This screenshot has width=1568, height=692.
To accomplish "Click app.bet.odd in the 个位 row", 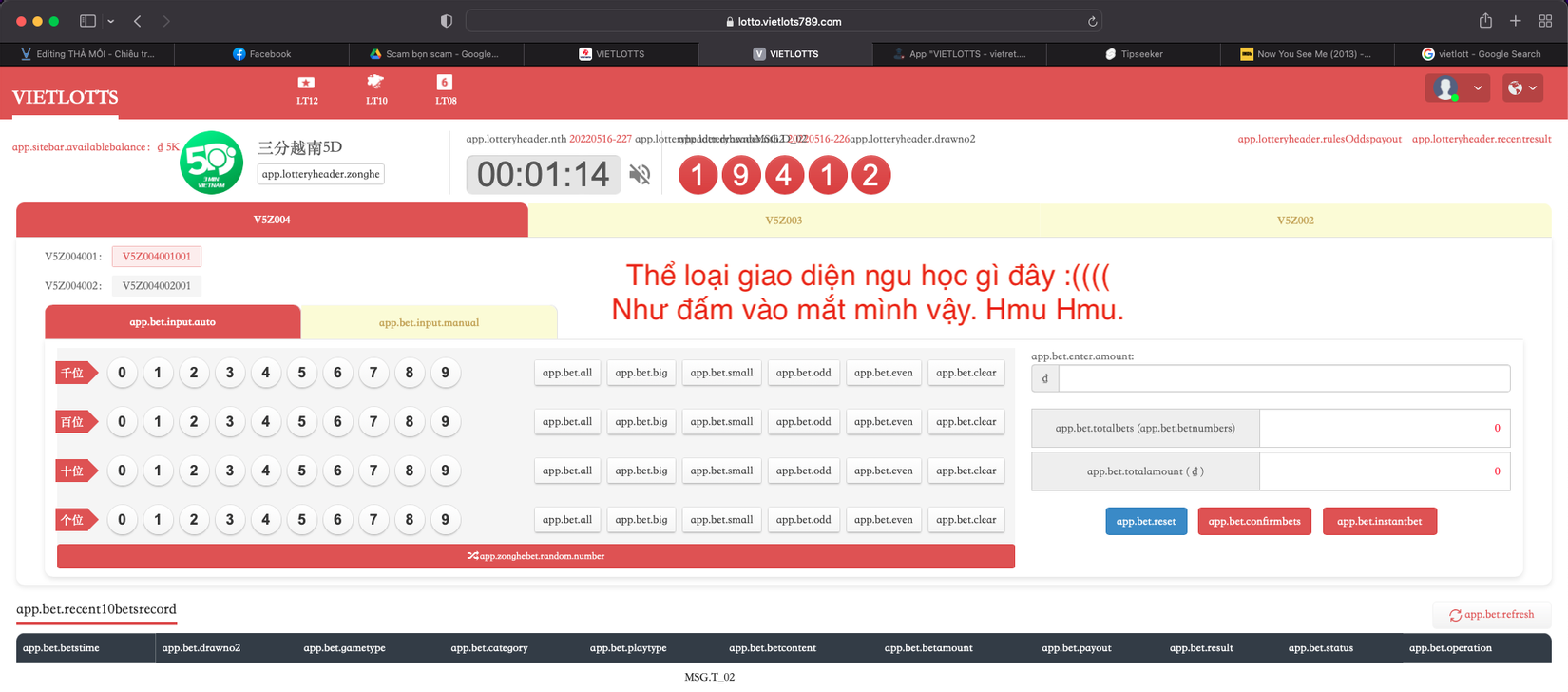I will pyautogui.click(x=804, y=519).
